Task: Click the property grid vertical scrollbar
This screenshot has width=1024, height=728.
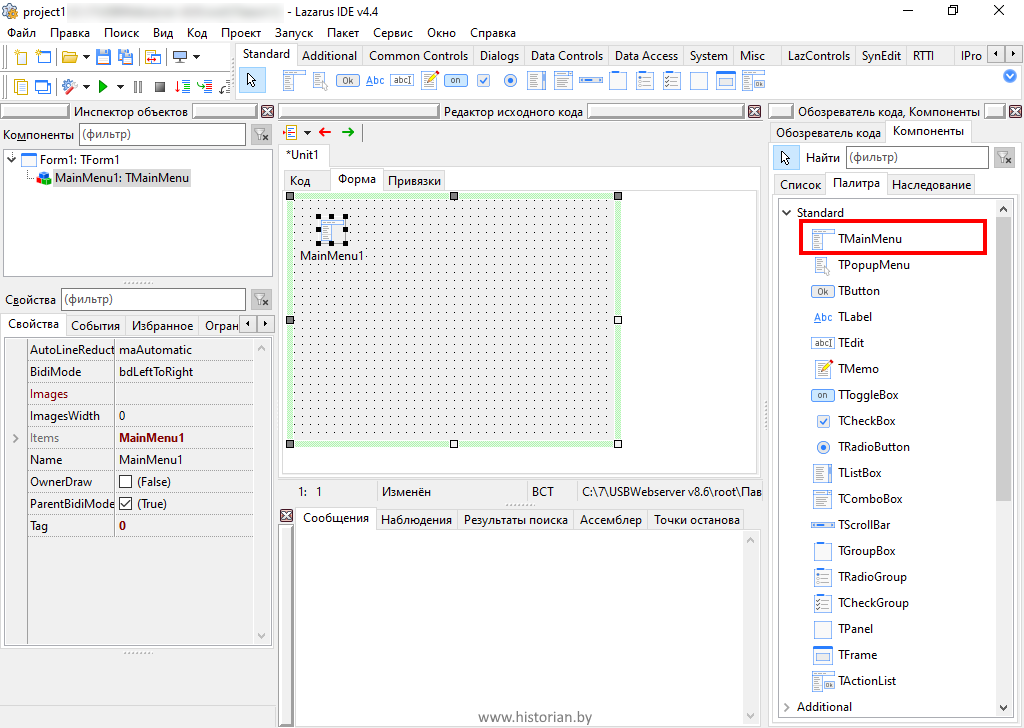Action: [261, 492]
